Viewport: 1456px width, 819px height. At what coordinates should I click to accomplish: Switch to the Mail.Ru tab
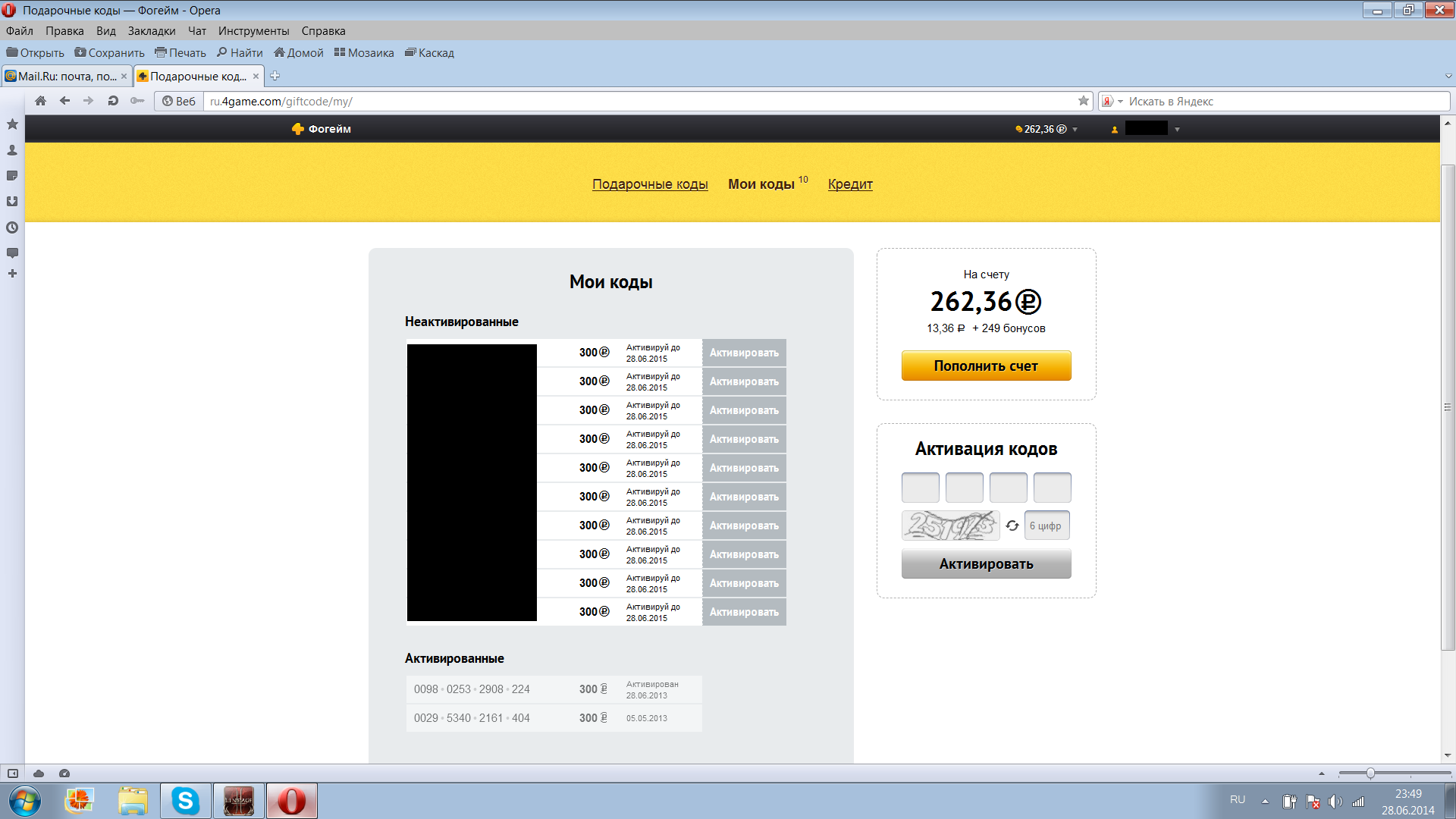click(67, 76)
